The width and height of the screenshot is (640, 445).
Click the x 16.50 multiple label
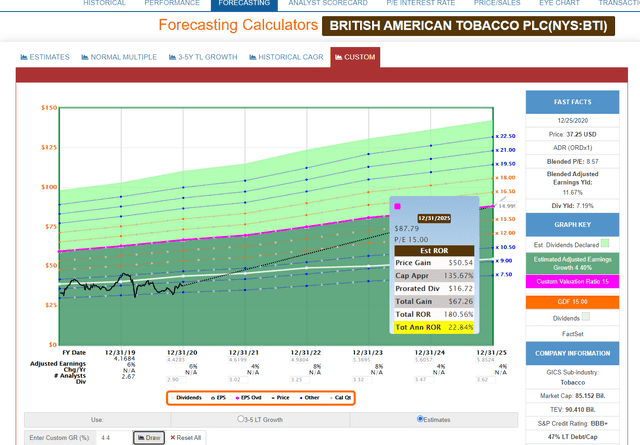pos(506,191)
